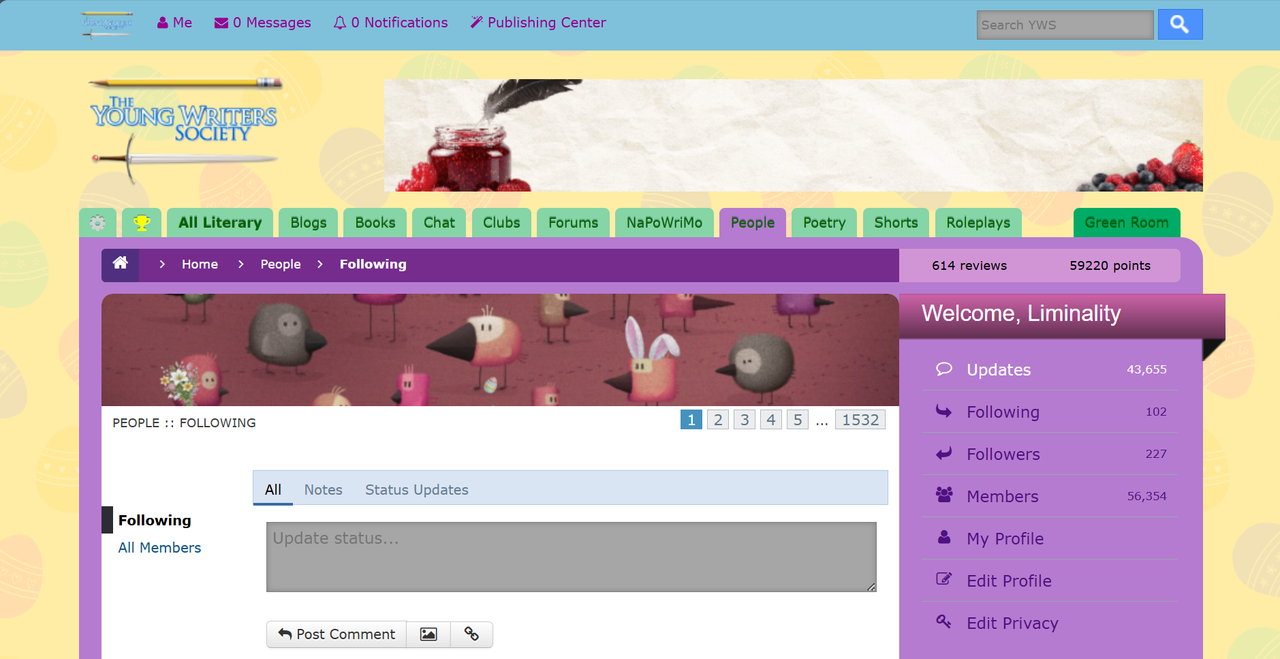Click the 614 reviews count
Viewport: 1280px width, 659px height.
coord(969,266)
